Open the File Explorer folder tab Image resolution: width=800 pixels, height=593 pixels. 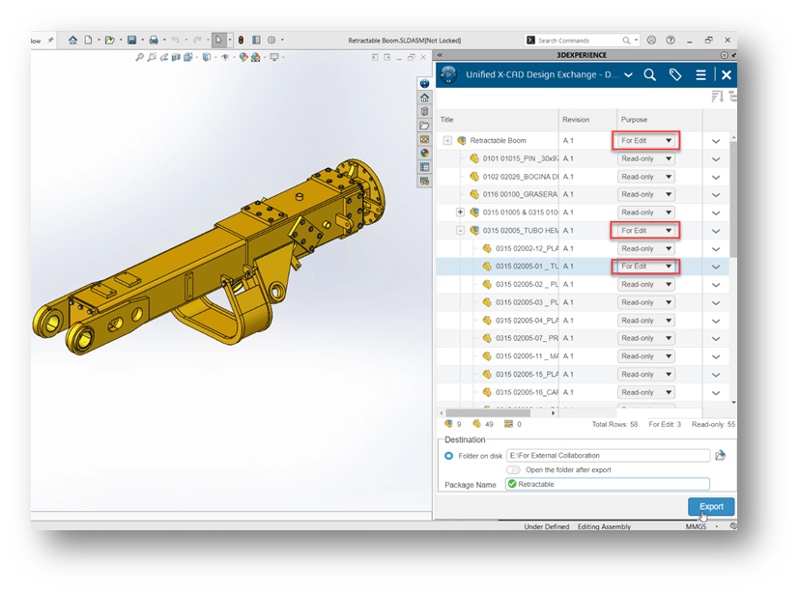(424, 125)
